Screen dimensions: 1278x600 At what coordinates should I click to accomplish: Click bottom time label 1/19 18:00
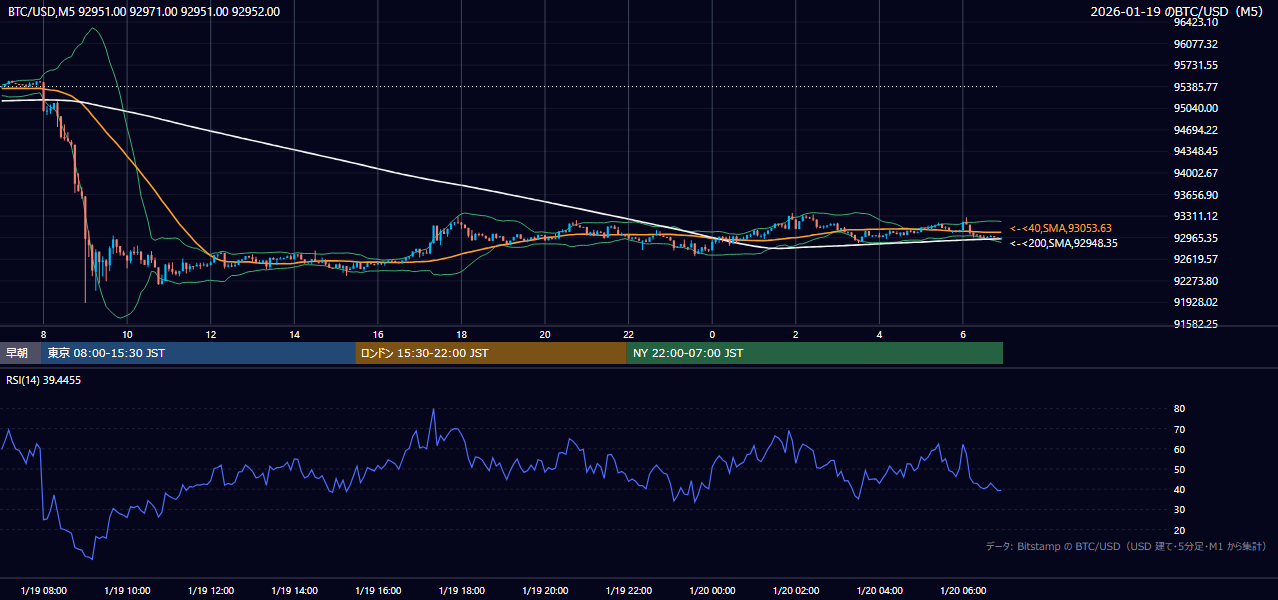coord(462,591)
